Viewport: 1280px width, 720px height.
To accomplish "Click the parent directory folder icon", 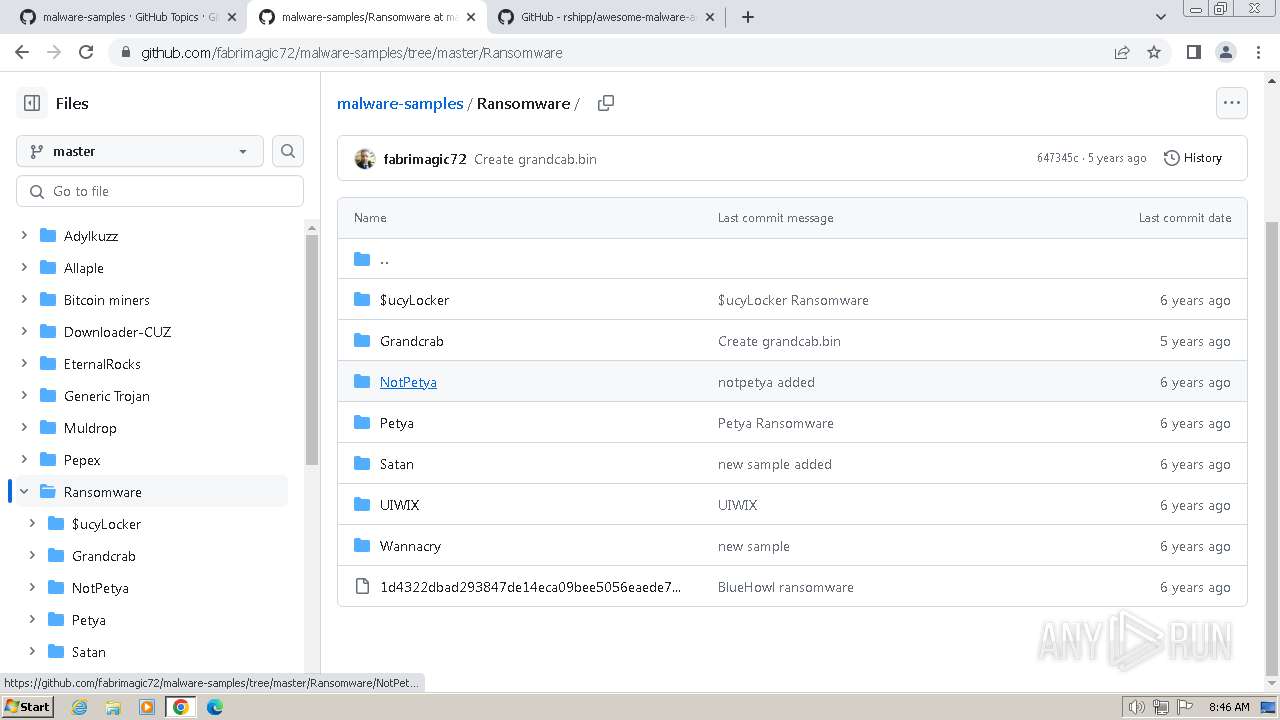I will (x=362, y=259).
